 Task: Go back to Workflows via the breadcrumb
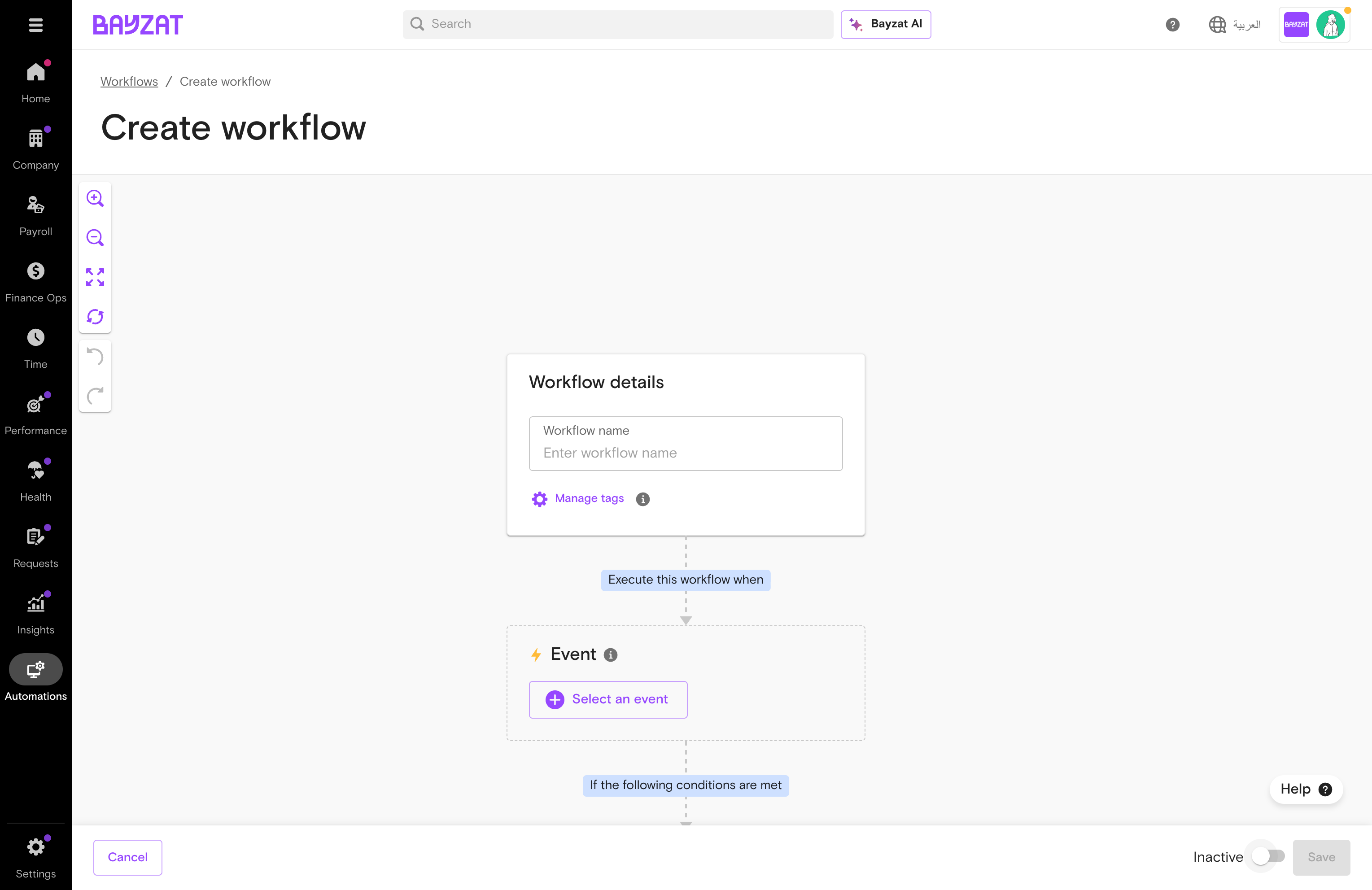coord(129,81)
